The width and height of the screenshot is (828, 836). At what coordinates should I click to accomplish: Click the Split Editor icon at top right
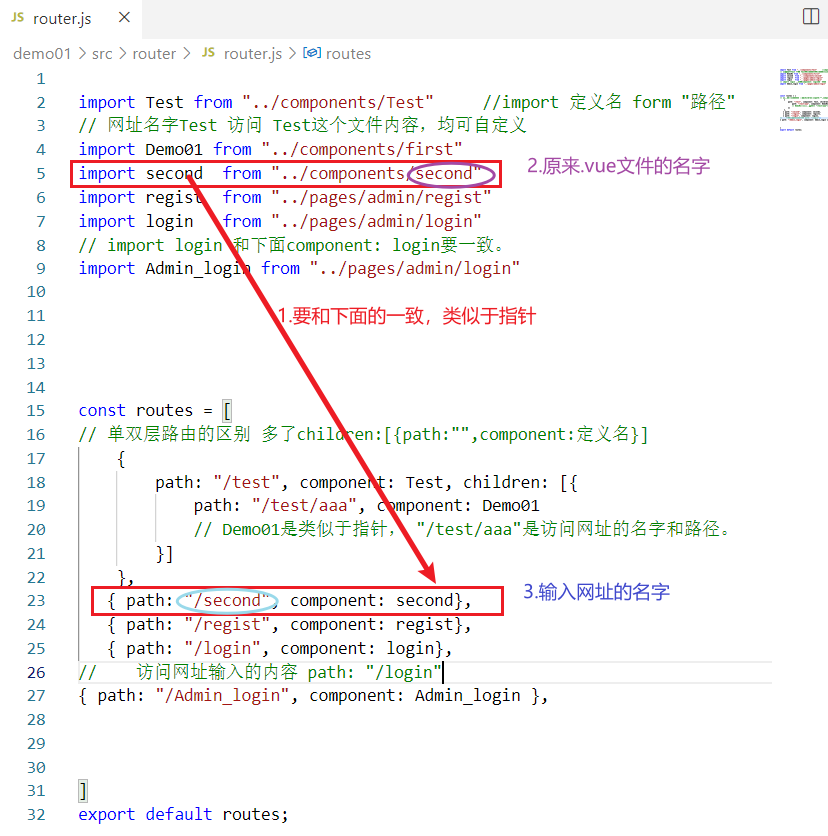[810, 17]
